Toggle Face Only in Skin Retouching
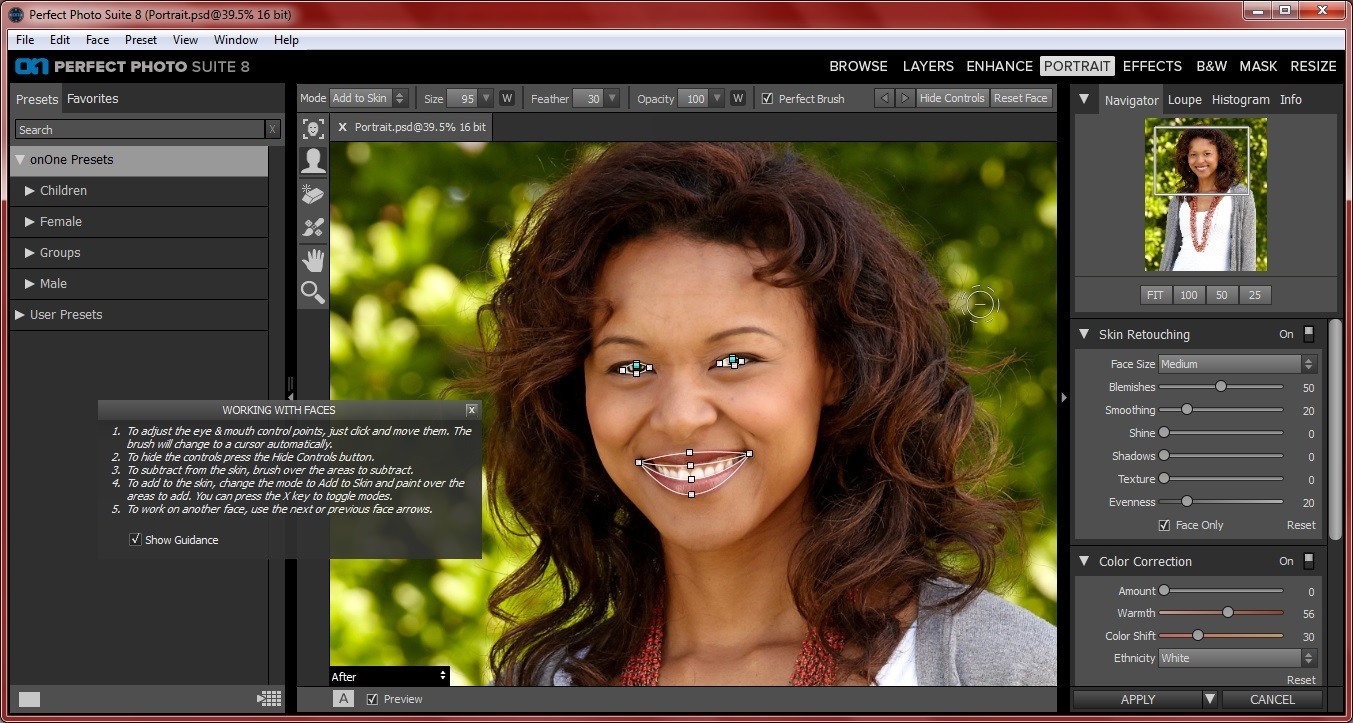The height and width of the screenshot is (723, 1353). (1166, 525)
